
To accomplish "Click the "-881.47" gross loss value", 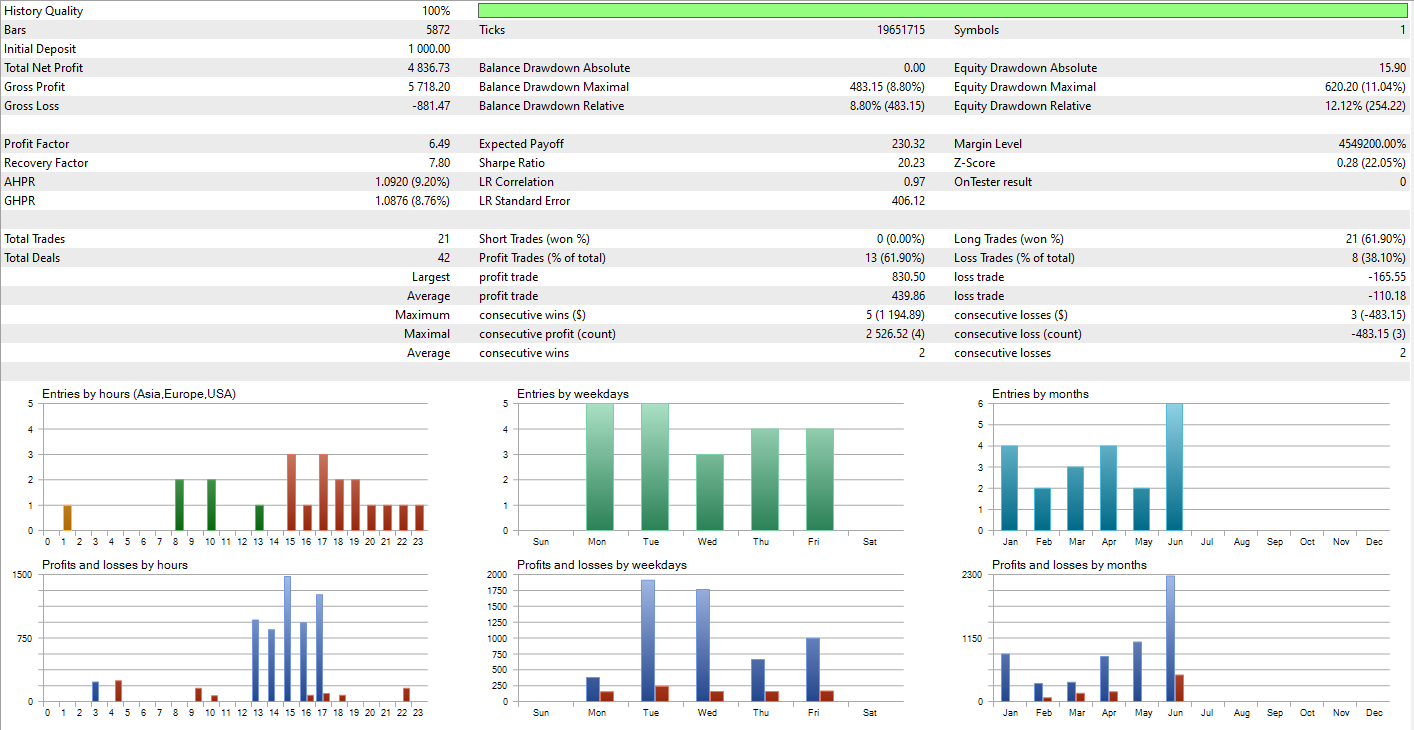I will (431, 106).
